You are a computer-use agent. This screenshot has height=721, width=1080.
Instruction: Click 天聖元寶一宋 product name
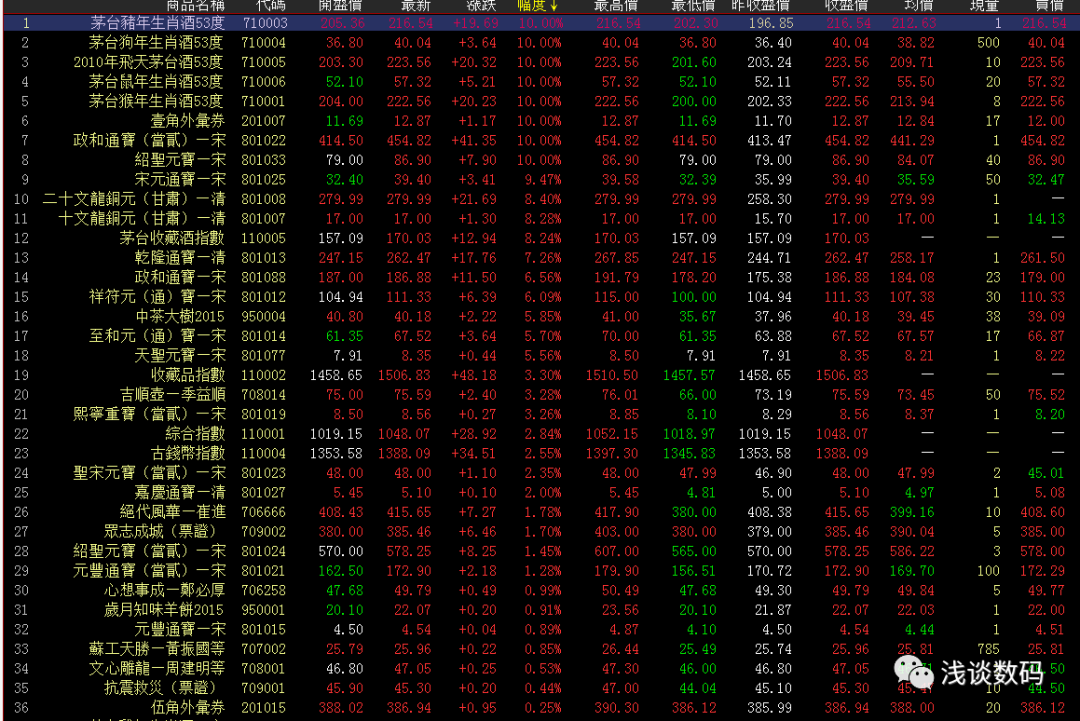[180, 355]
